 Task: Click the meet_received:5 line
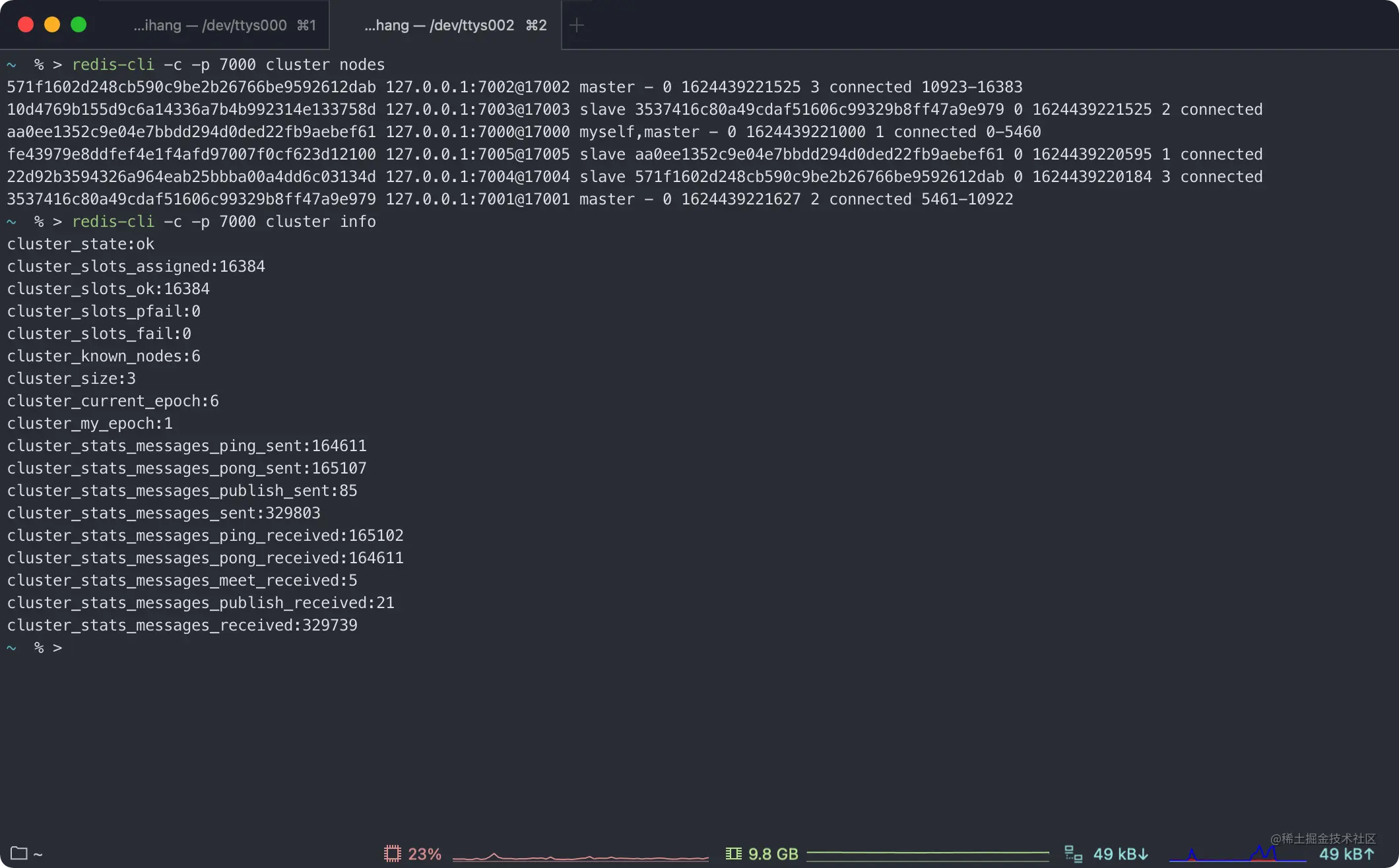182,580
